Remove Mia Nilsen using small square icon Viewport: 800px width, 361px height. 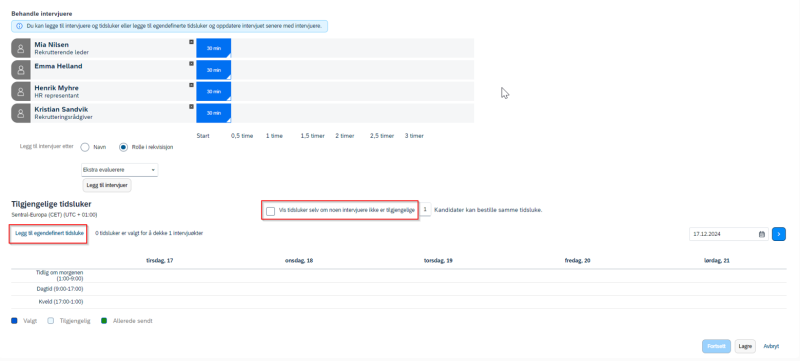tap(191, 42)
